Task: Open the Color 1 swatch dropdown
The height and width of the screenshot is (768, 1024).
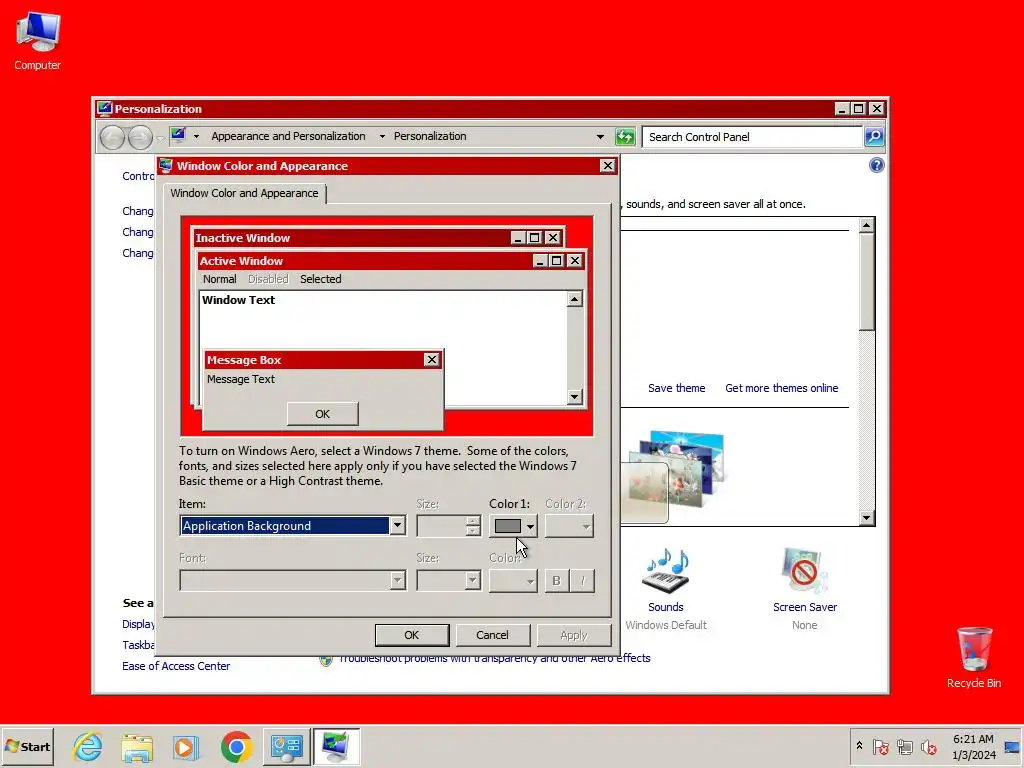Action: [513, 526]
